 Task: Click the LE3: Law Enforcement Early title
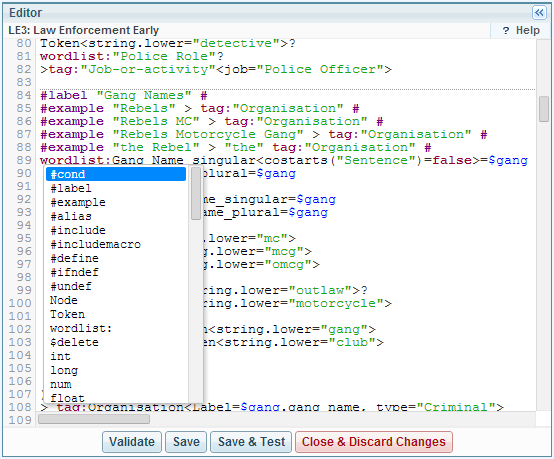[x=84, y=30]
